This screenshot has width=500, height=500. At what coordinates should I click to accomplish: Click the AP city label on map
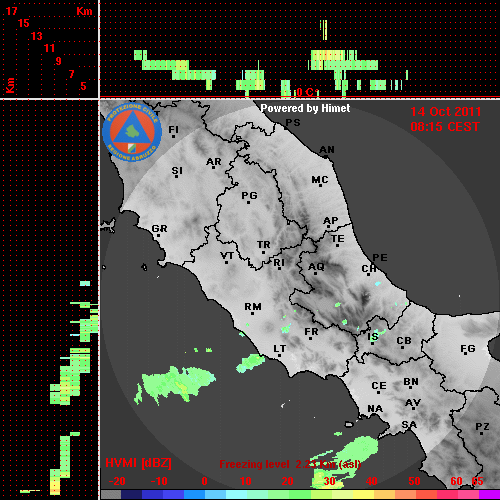(330, 220)
